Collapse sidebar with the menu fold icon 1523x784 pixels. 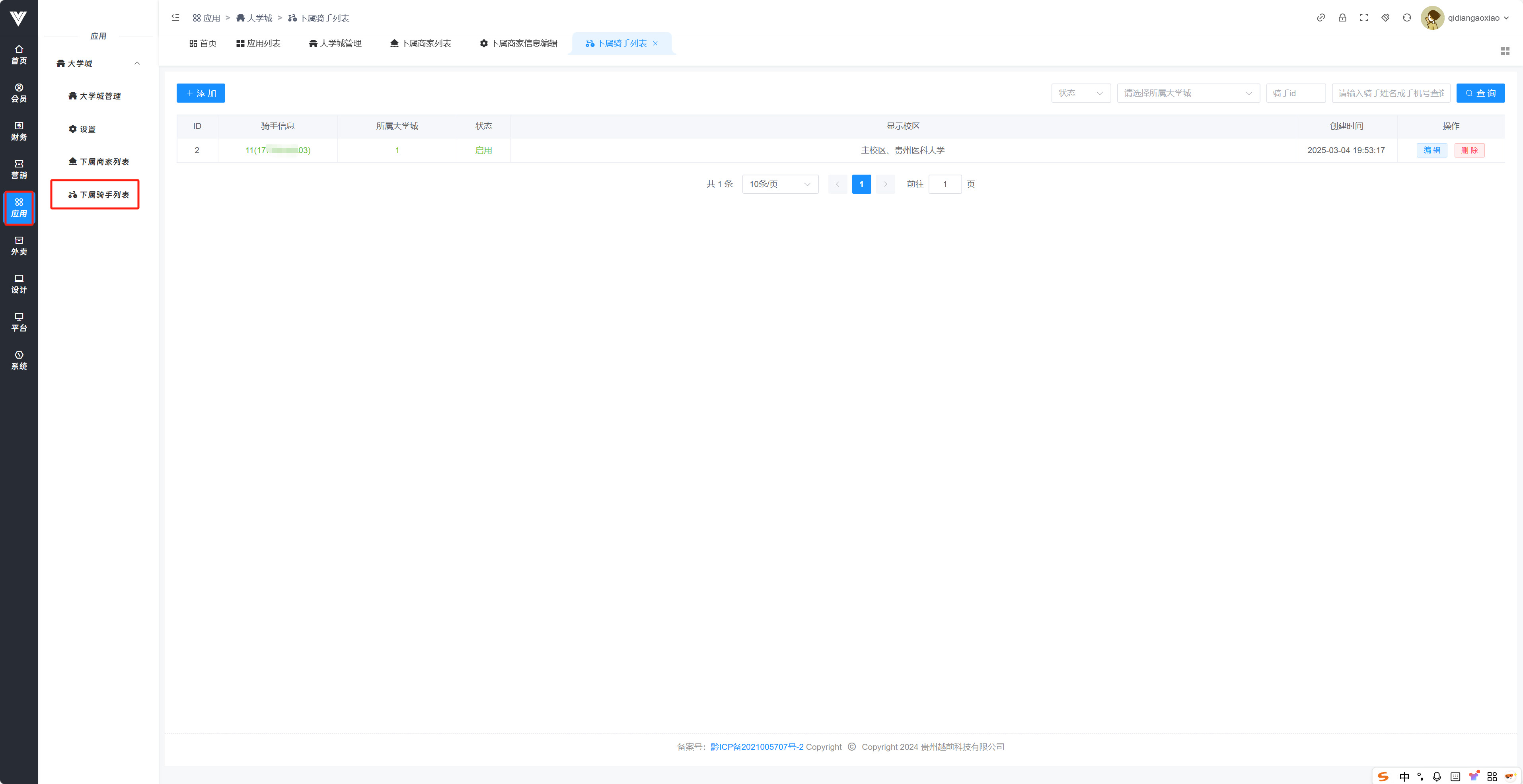pyautogui.click(x=175, y=18)
